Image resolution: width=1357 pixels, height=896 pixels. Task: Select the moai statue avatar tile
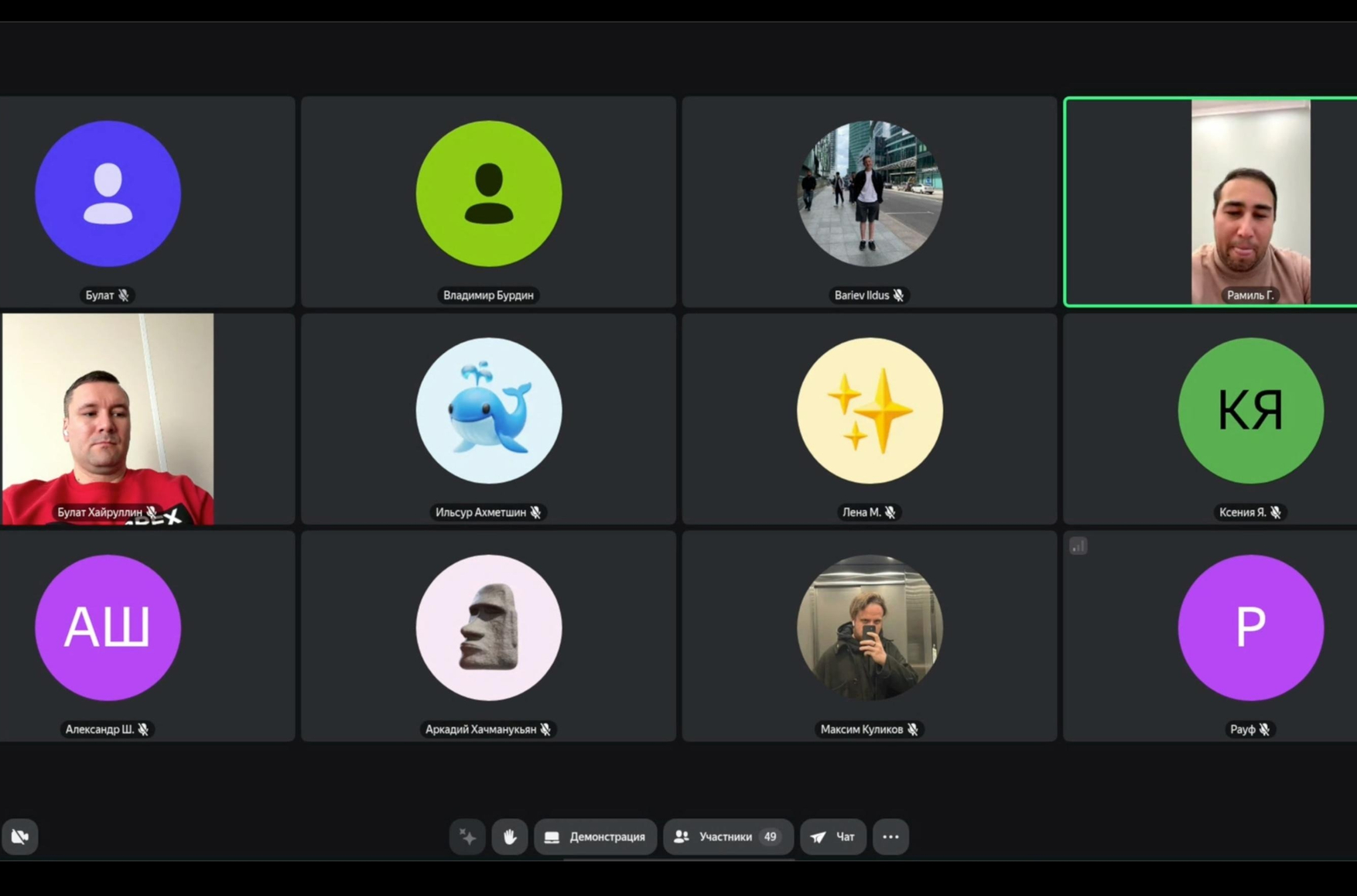pos(489,628)
